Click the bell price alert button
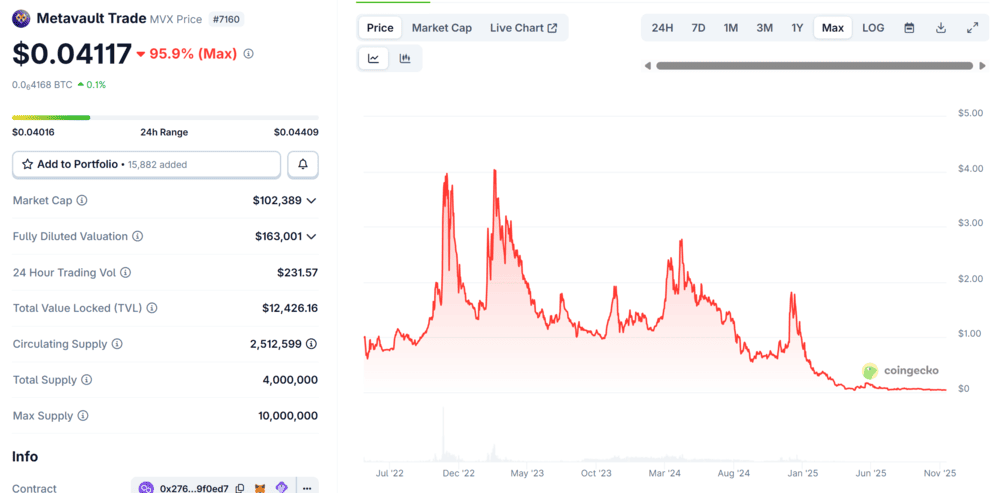 [303, 164]
